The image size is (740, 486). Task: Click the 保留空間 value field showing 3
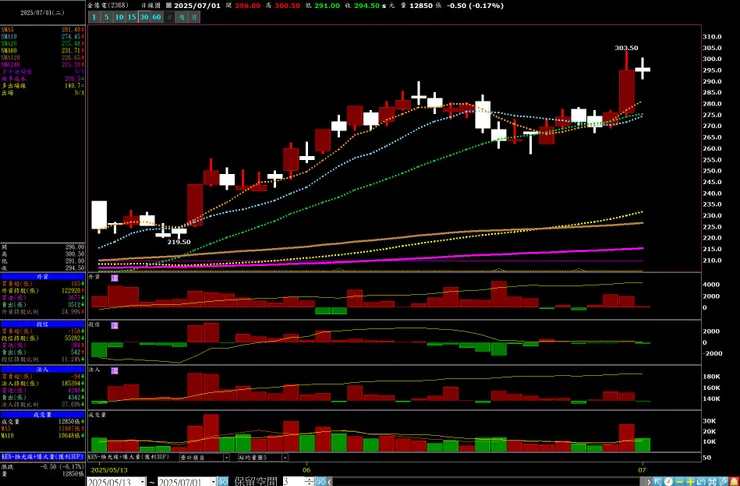click(294, 481)
